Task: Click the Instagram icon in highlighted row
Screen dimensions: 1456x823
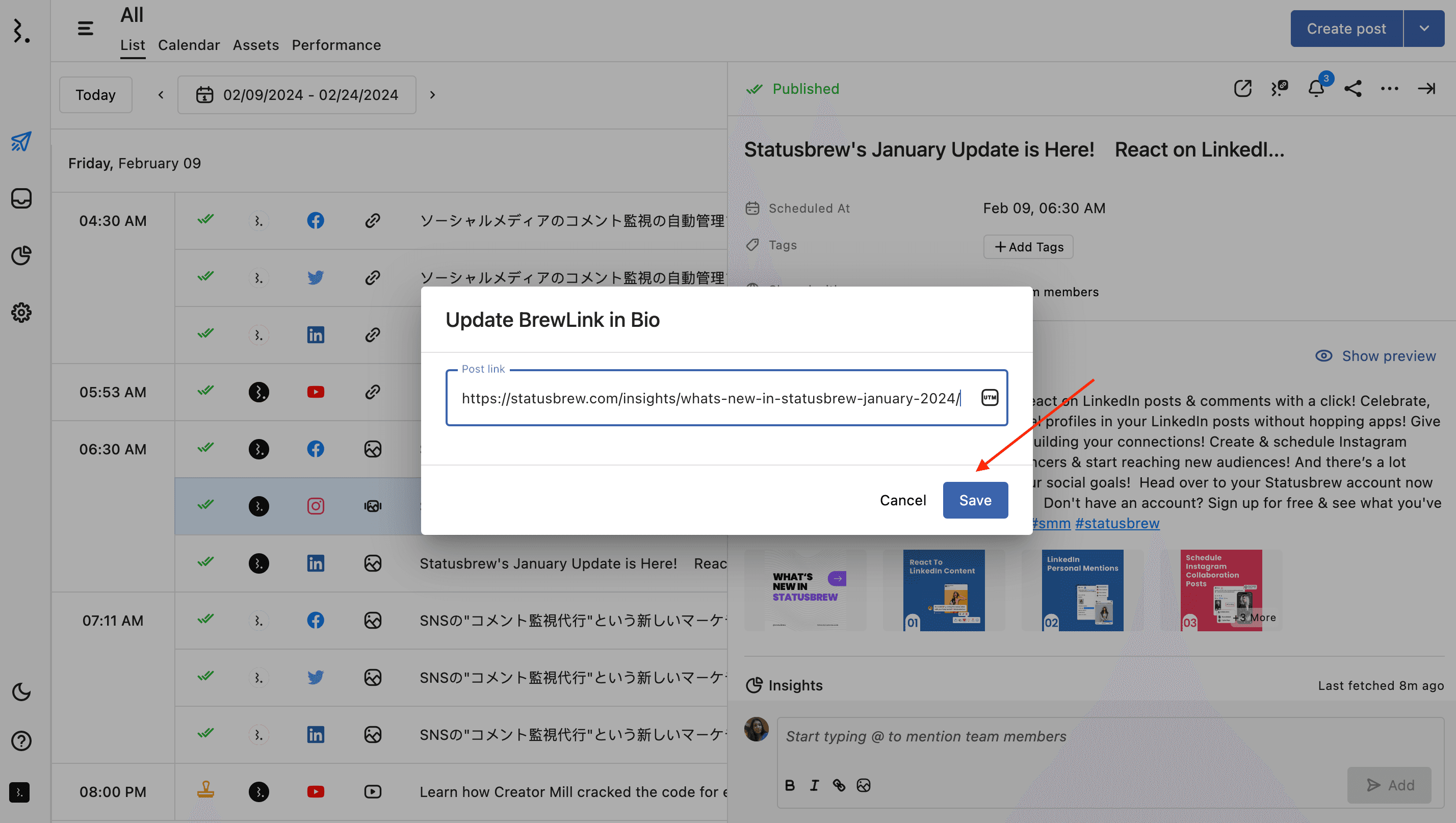Action: (316, 506)
